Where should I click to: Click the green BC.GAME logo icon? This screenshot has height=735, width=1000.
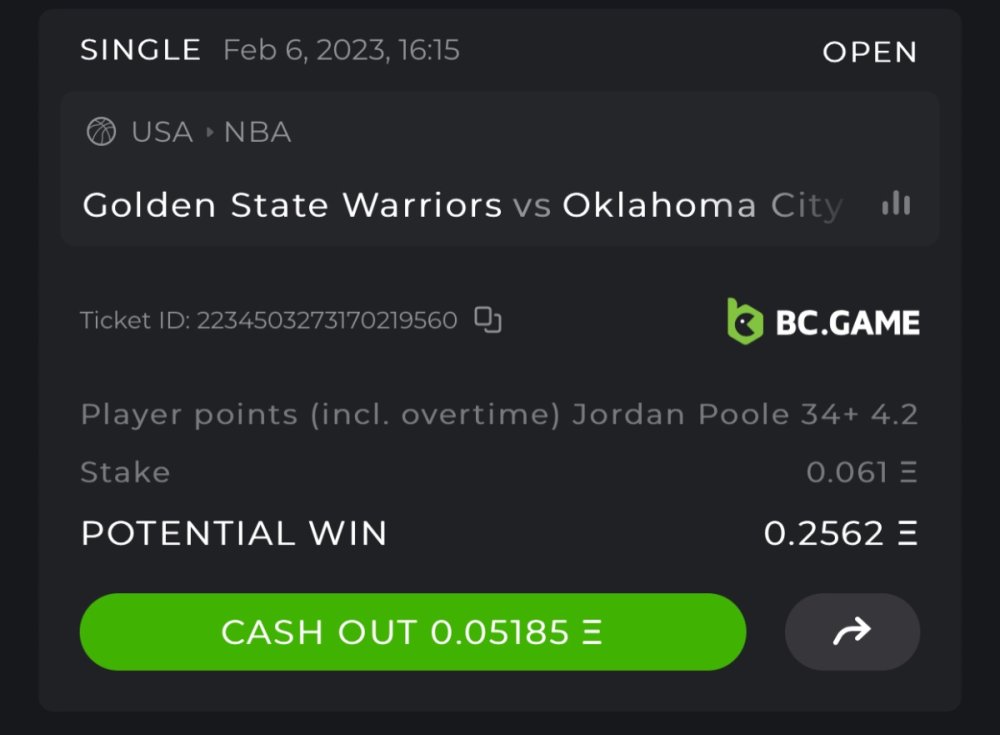coord(745,321)
